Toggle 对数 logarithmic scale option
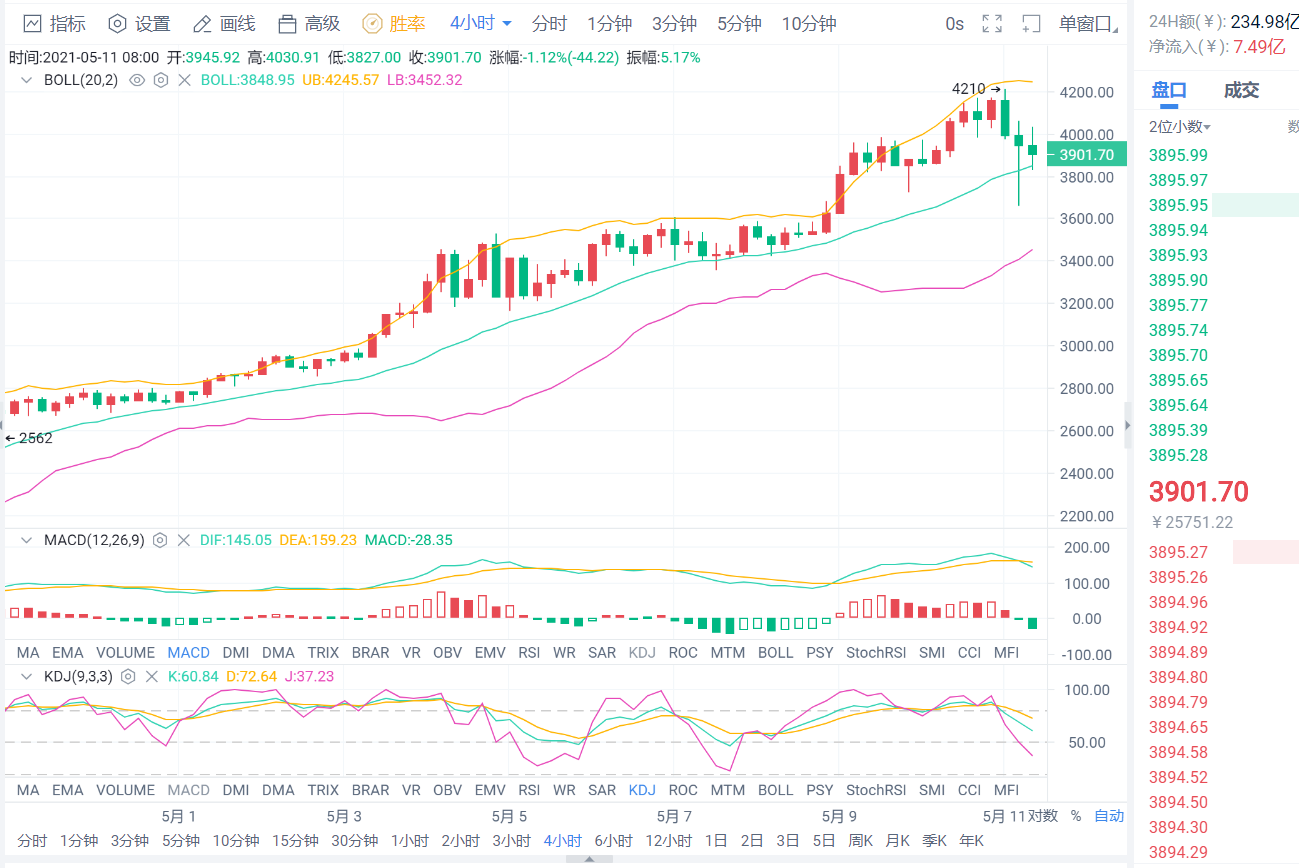The width and height of the screenshot is (1299, 868). [1043, 815]
